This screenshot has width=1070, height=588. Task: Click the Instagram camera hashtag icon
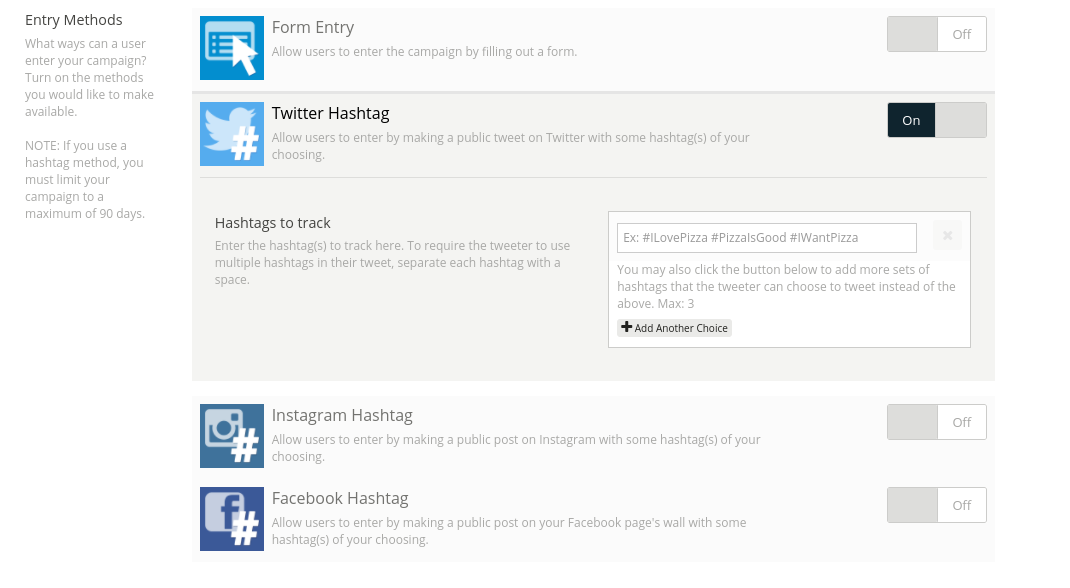[x=232, y=436]
